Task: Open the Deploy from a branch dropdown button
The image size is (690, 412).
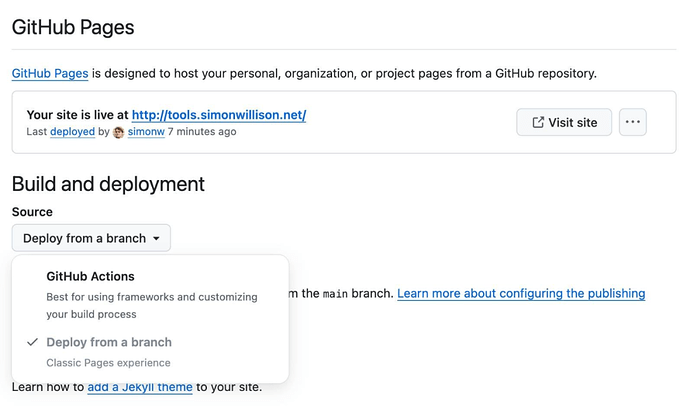Action: (x=91, y=238)
